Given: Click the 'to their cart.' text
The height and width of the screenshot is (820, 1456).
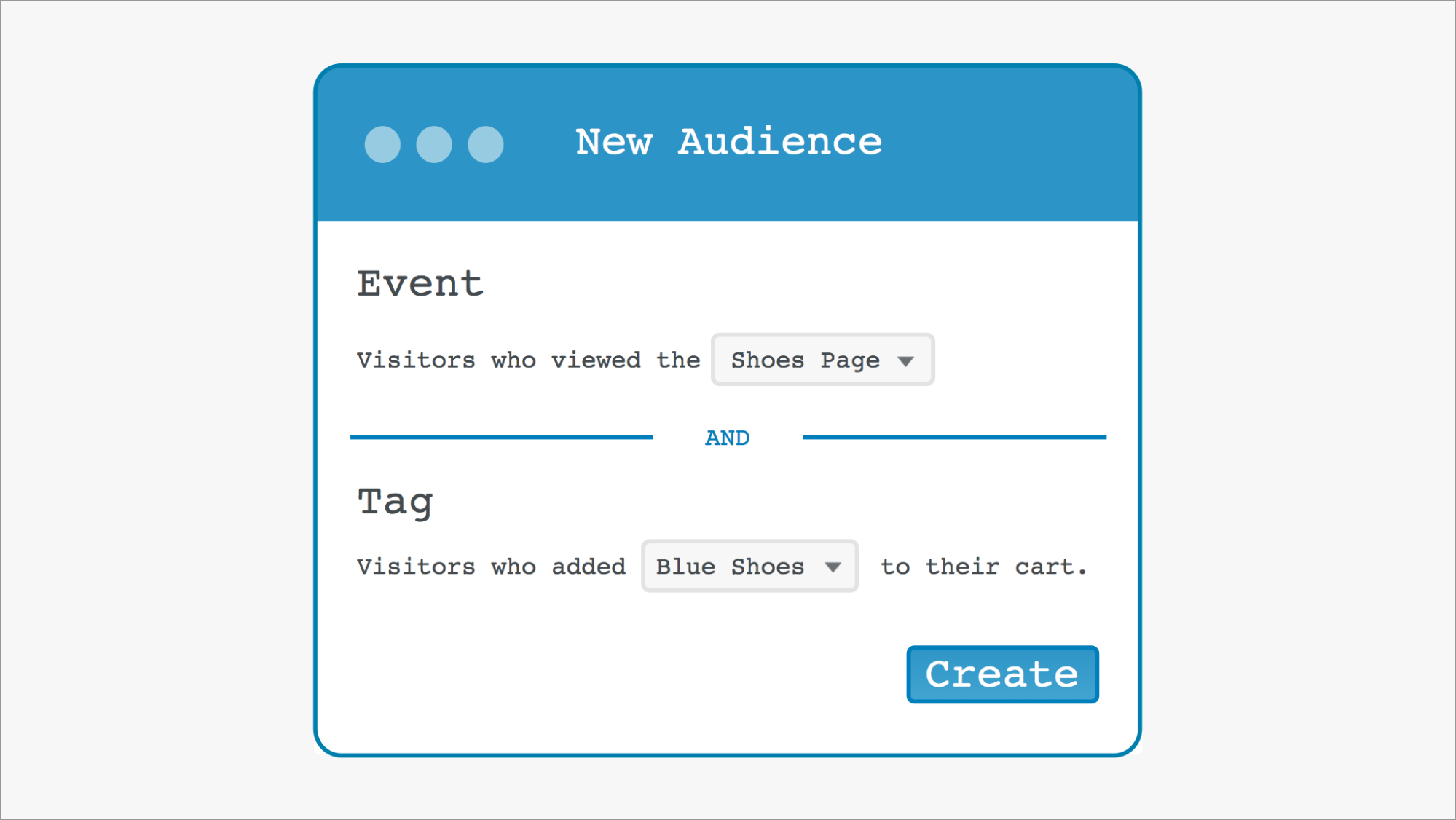Looking at the screenshot, I should pos(983,567).
